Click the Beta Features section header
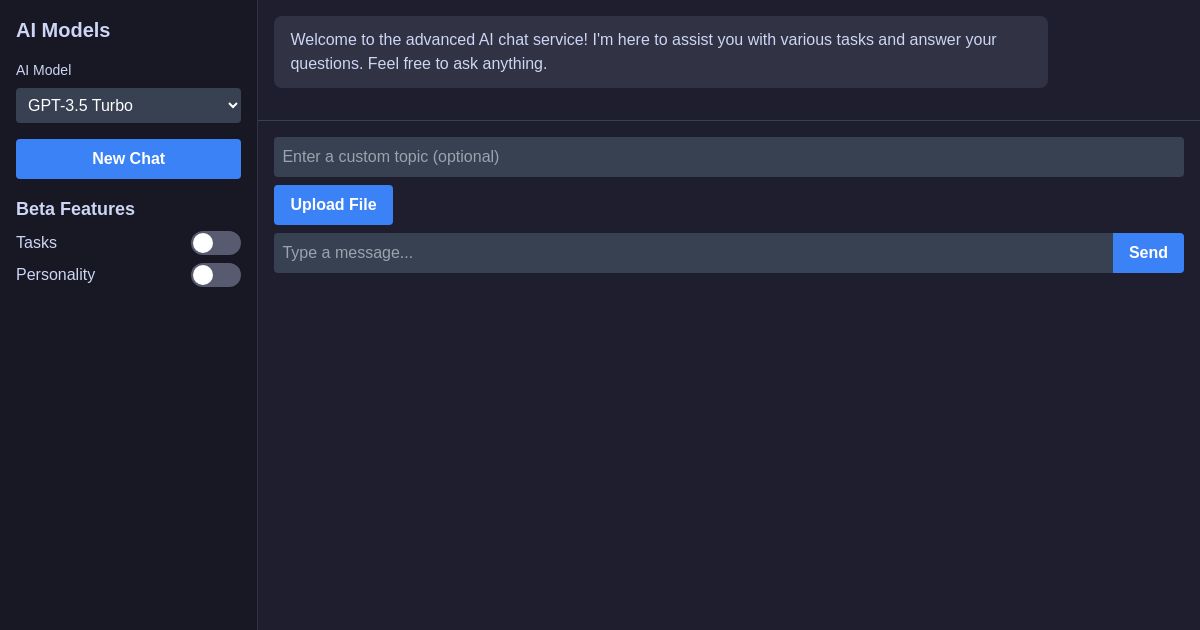The height and width of the screenshot is (630, 1200). point(75,209)
